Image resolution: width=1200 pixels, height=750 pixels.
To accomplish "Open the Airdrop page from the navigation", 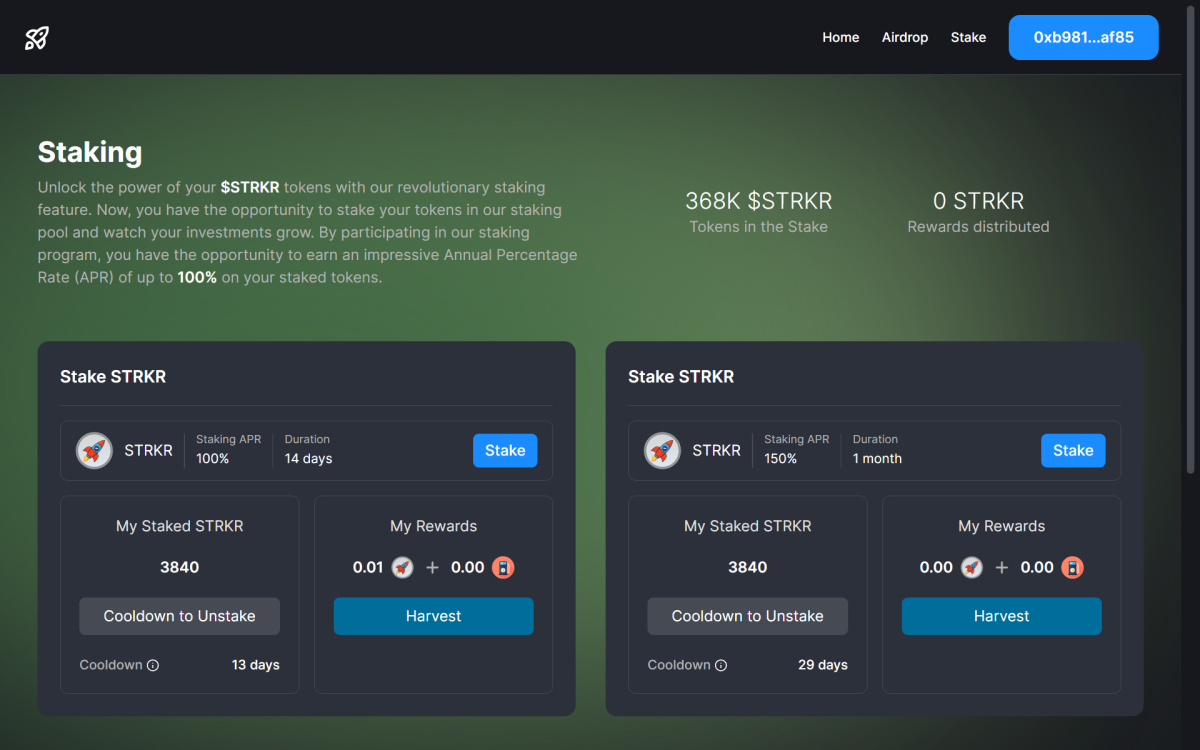I will pos(904,37).
